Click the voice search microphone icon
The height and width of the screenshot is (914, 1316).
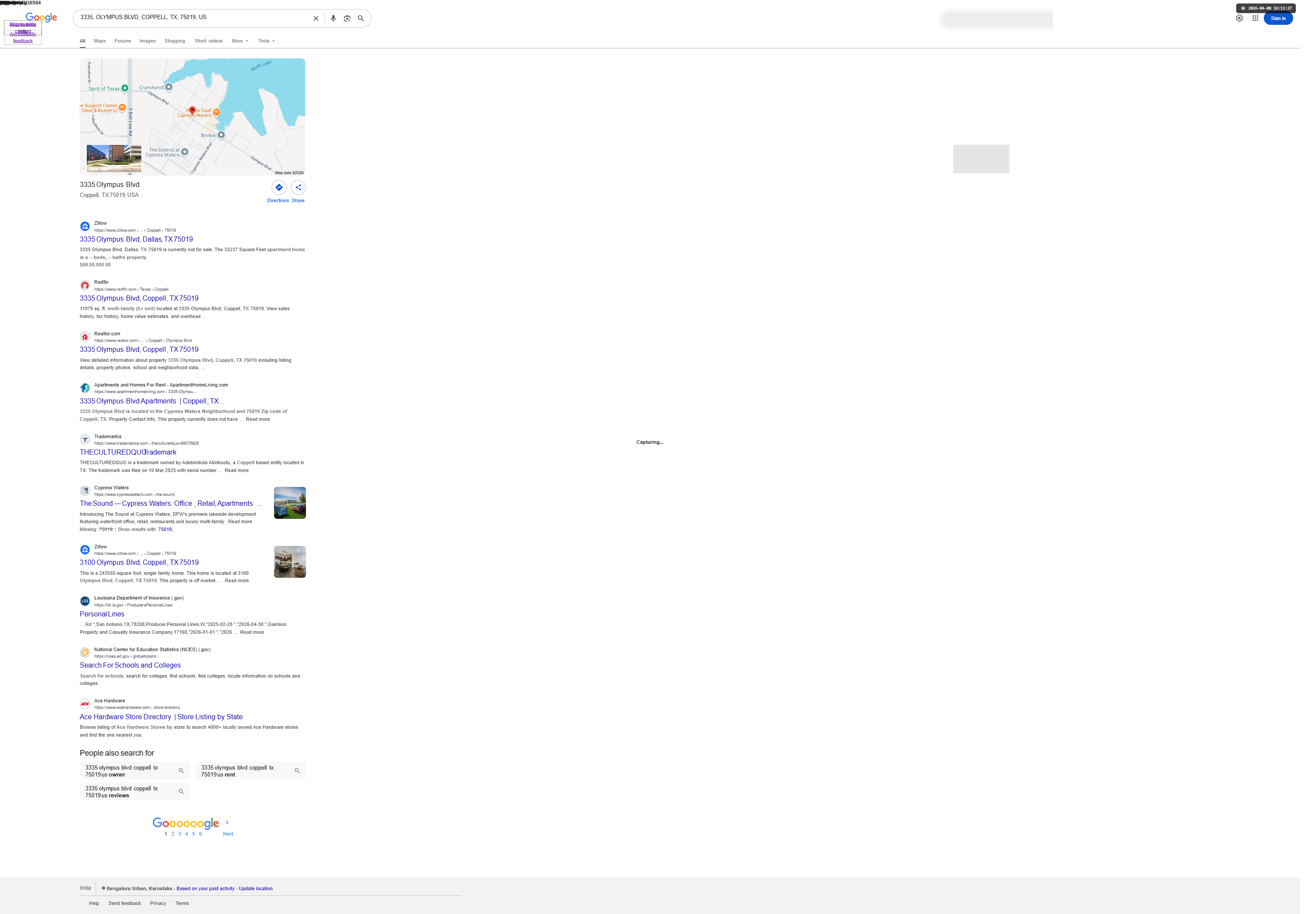pyautogui.click(x=333, y=18)
